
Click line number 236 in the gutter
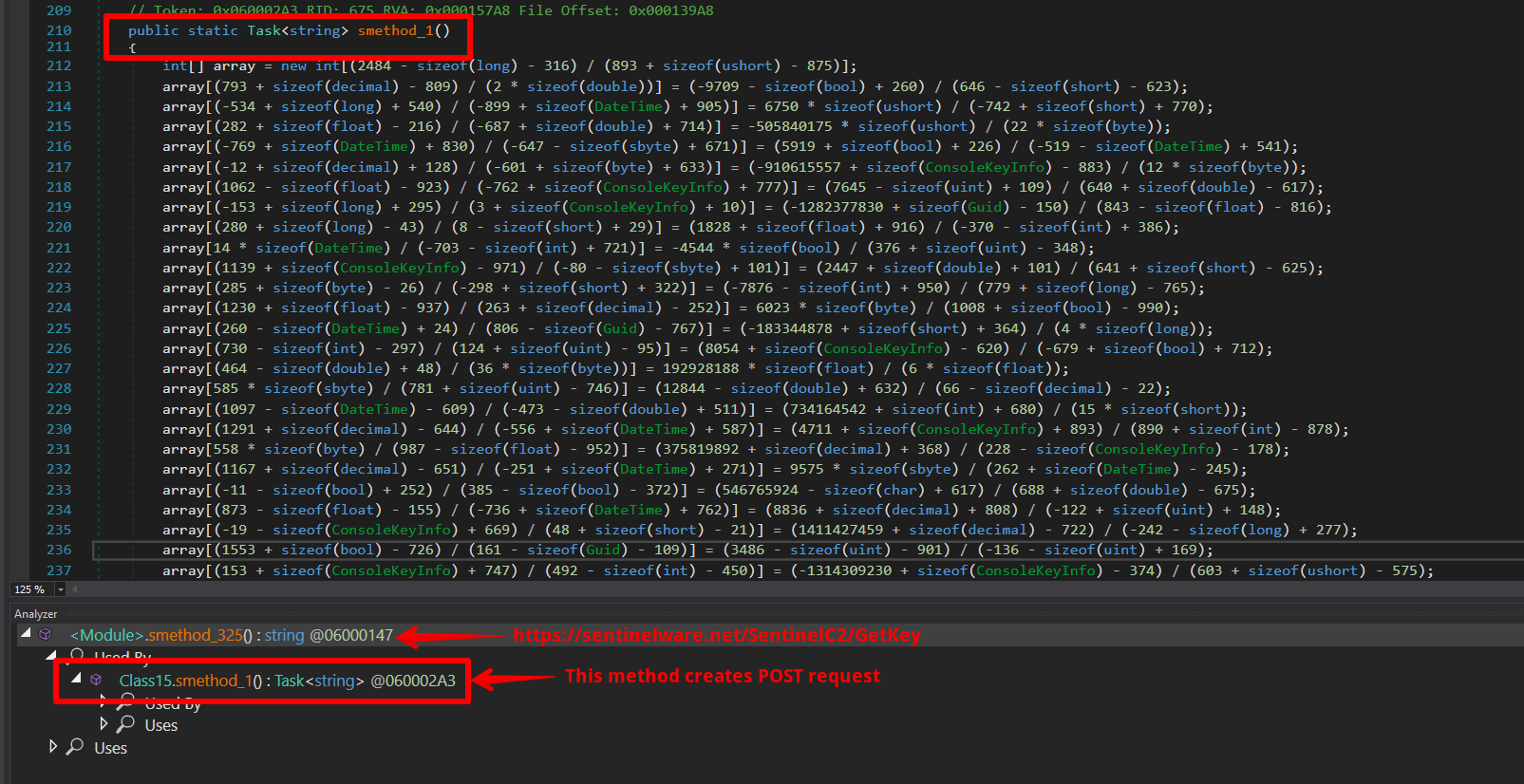click(x=59, y=550)
